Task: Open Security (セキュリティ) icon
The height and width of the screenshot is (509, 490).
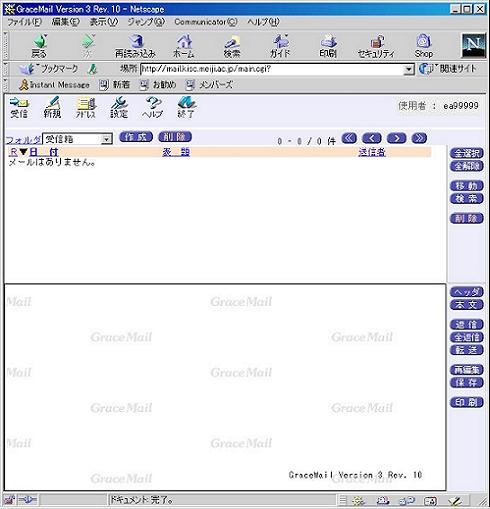Action: pyautogui.click(x=376, y=46)
